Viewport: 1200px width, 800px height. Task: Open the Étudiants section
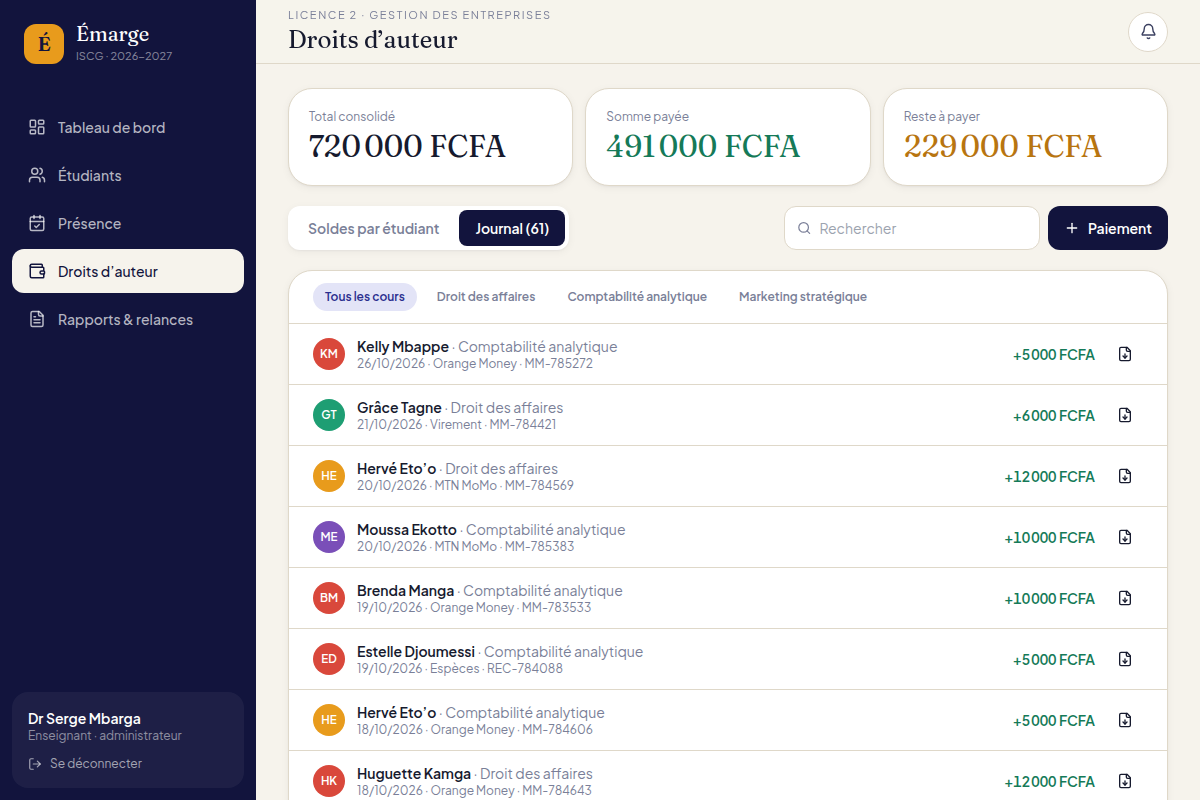pos(128,175)
